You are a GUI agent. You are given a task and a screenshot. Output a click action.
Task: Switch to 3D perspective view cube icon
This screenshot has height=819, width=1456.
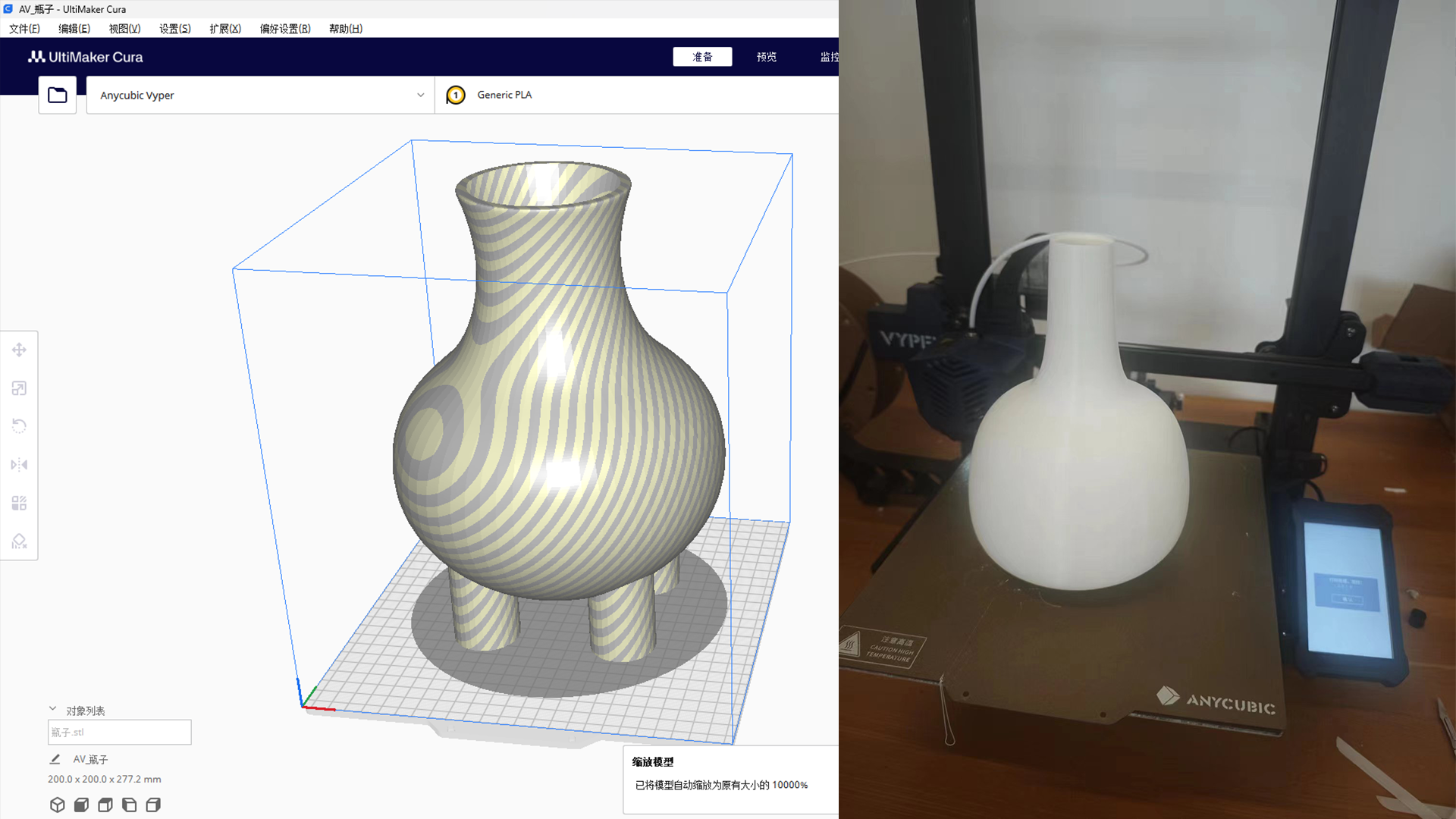(58, 805)
